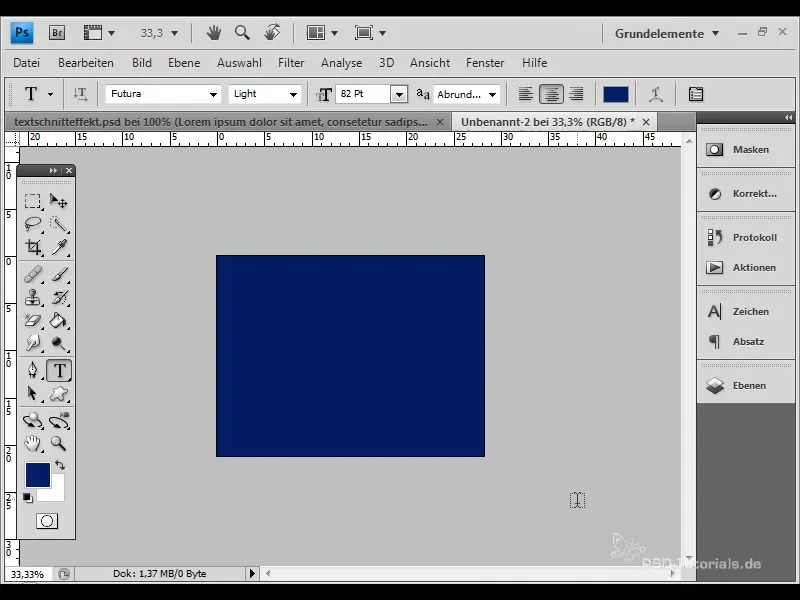800x600 pixels.
Task: Select the Clone Stamp tool
Action: 33,297
